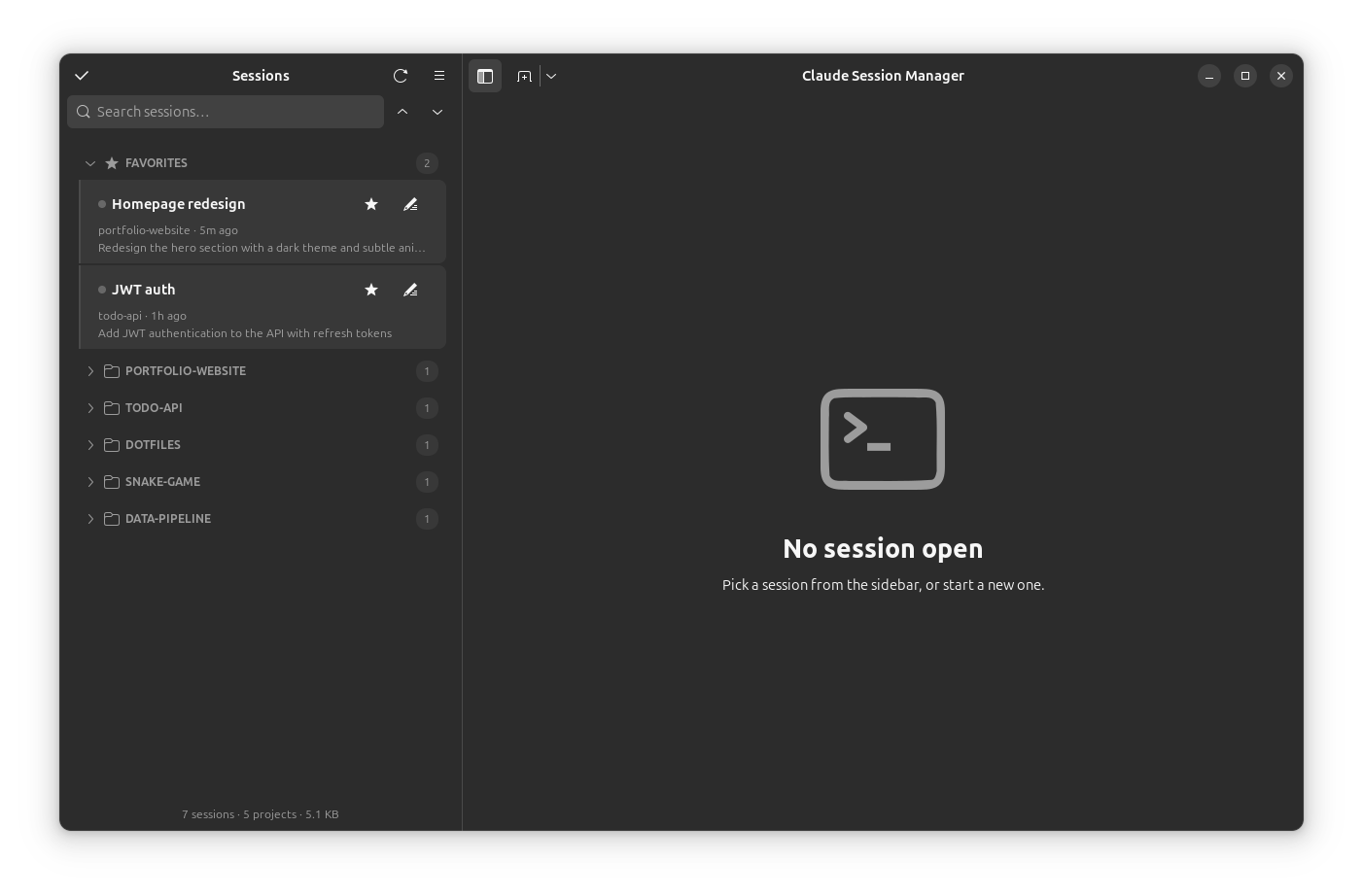The image size is (1363, 896).
Task: Open the sidebar hamburger menu
Action: pyautogui.click(x=439, y=76)
